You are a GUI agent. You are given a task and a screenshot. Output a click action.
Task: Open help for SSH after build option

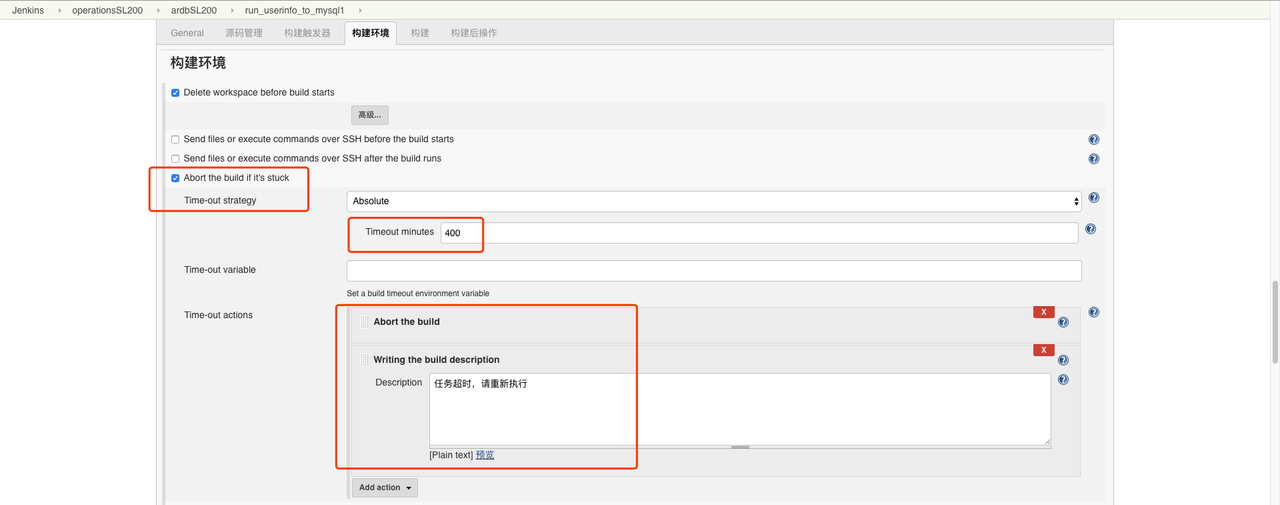tap(1094, 159)
